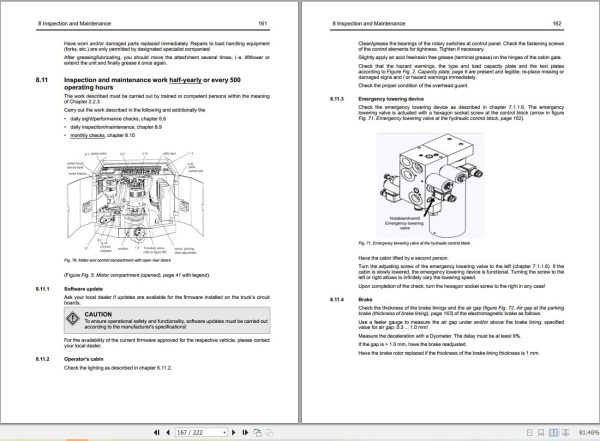Click page number 162 in header
Screen dimensions: 600x441
click(x=557, y=23)
